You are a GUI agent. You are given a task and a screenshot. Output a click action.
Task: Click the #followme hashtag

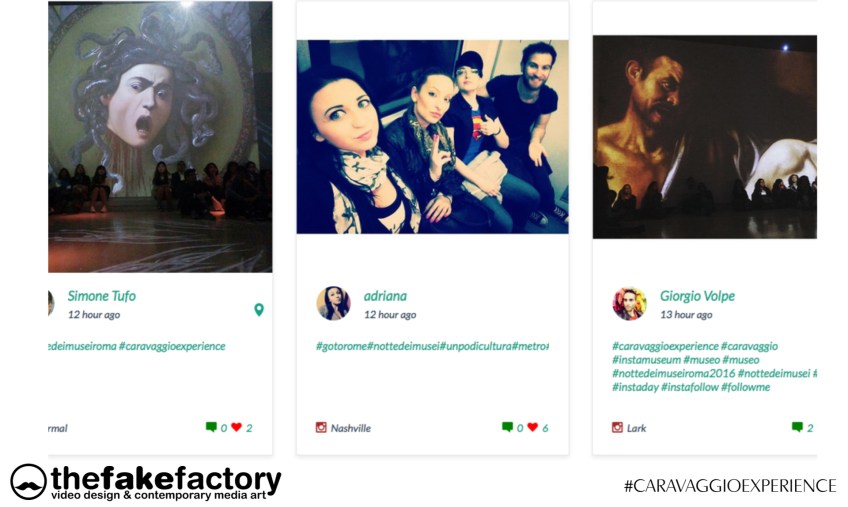[746, 387]
